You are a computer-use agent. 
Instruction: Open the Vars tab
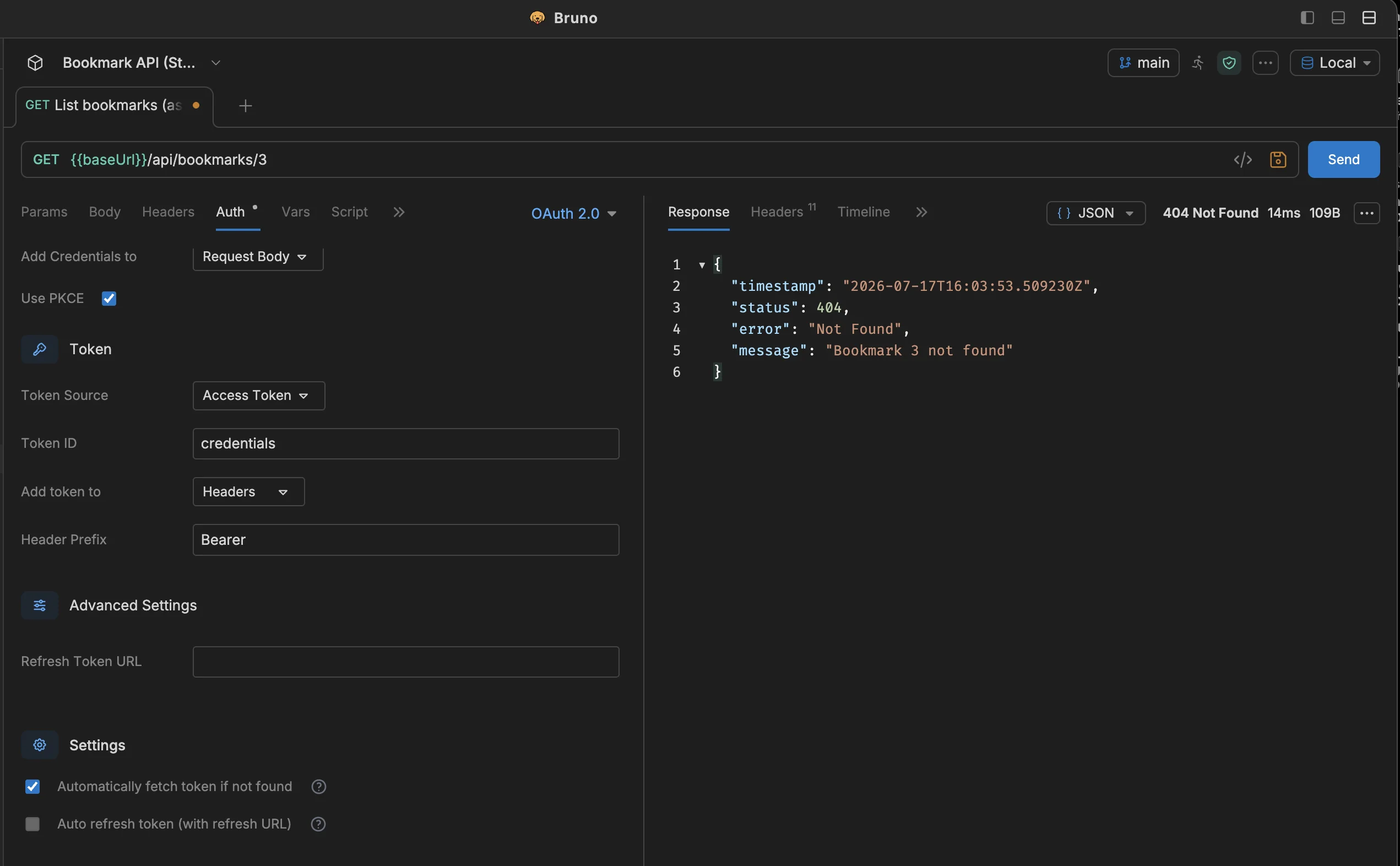pos(295,212)
